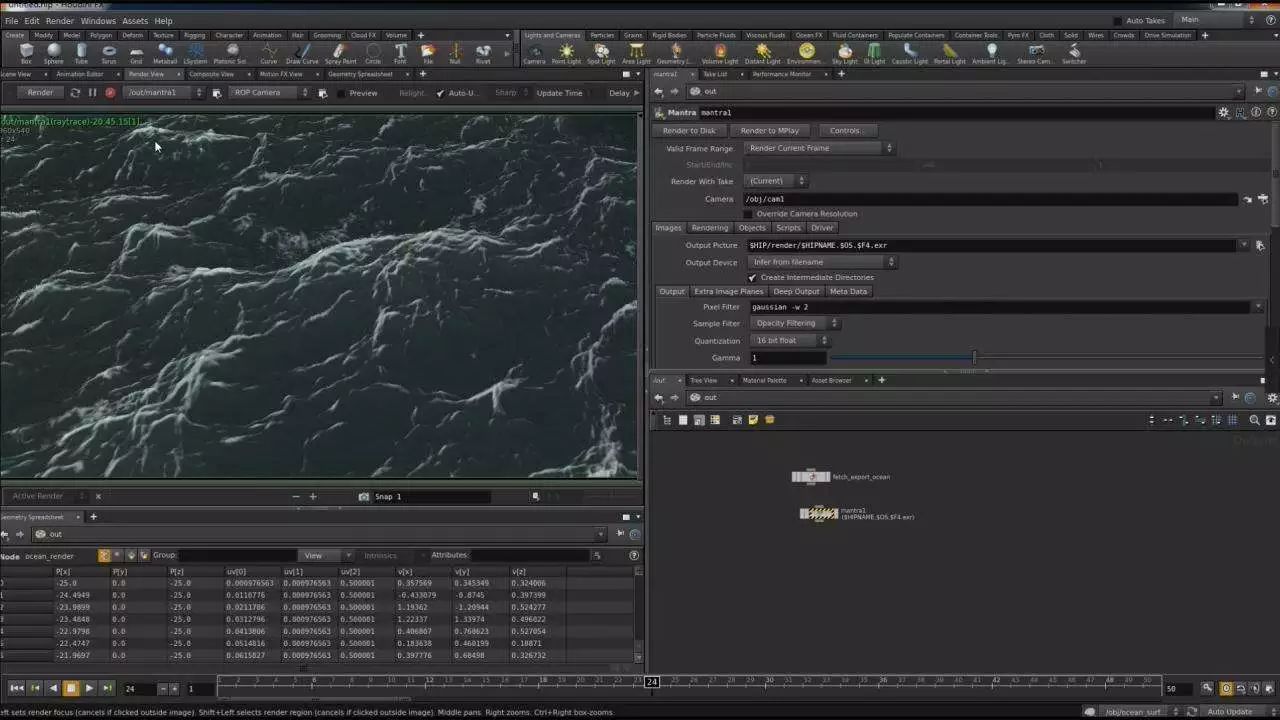The width and height of the screenshot is (1280, 720).
Task: Open the Sample Filter dropdown
Action: click(x=795, y=324)
